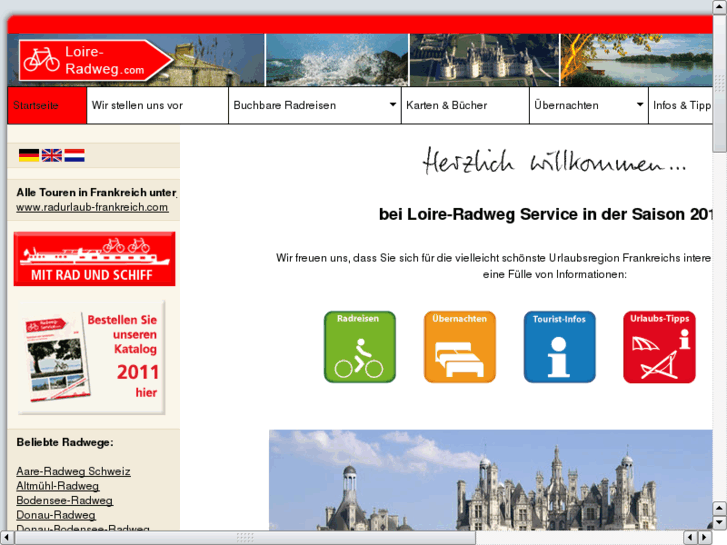Open Aare-Radweg Schweiz link
This screenshot has height=545, width=727.
[73, 471]
